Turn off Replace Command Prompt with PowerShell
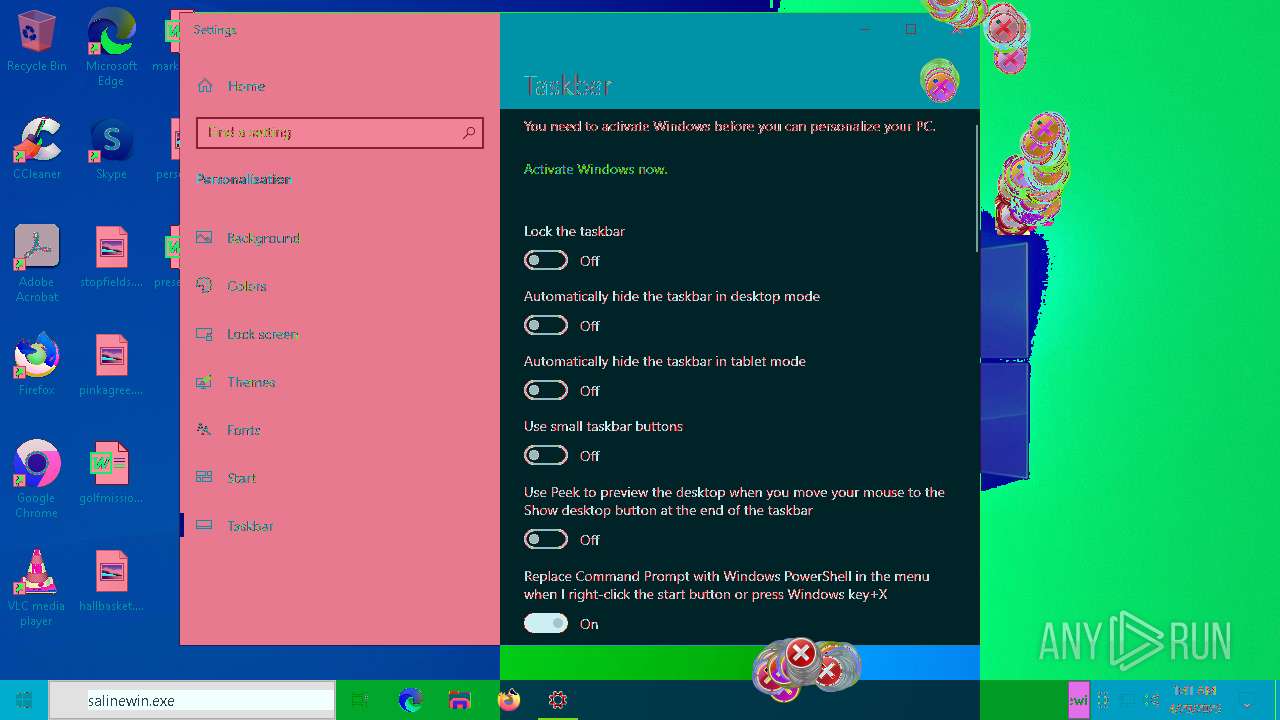1280x720 pixels. point(546,623)
